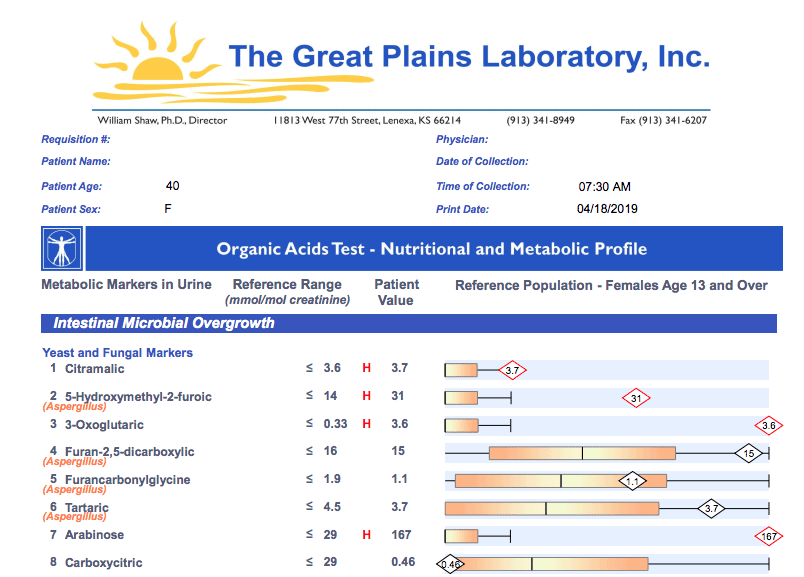
Task: Select the Furan-2,5-dicarboxylic marker name
Action: coord(130,452)
